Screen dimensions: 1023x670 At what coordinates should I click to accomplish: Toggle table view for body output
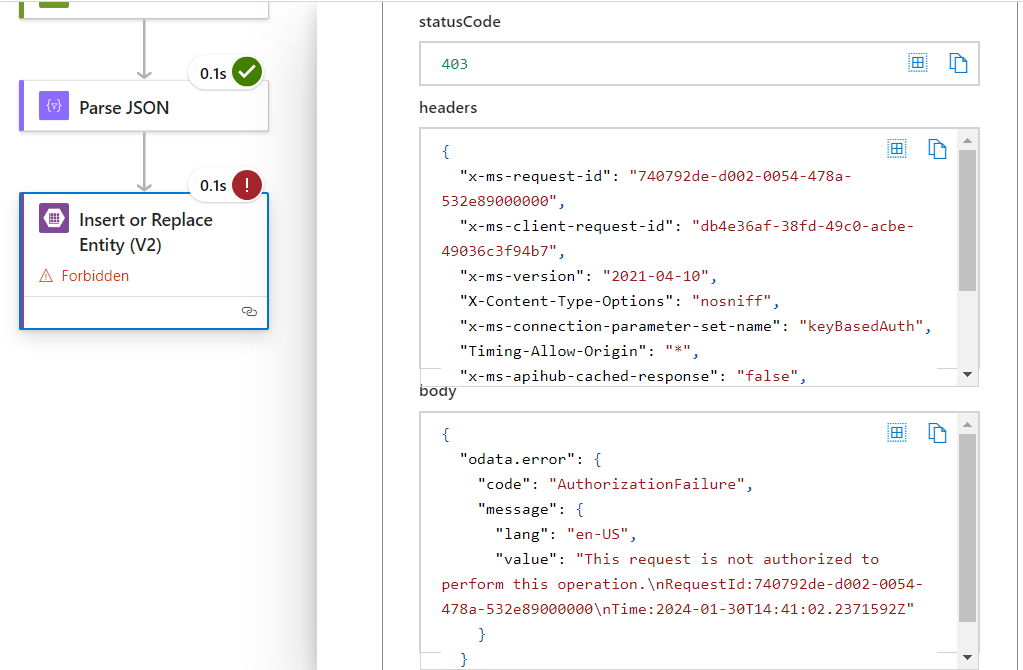[x=897, y=433]
